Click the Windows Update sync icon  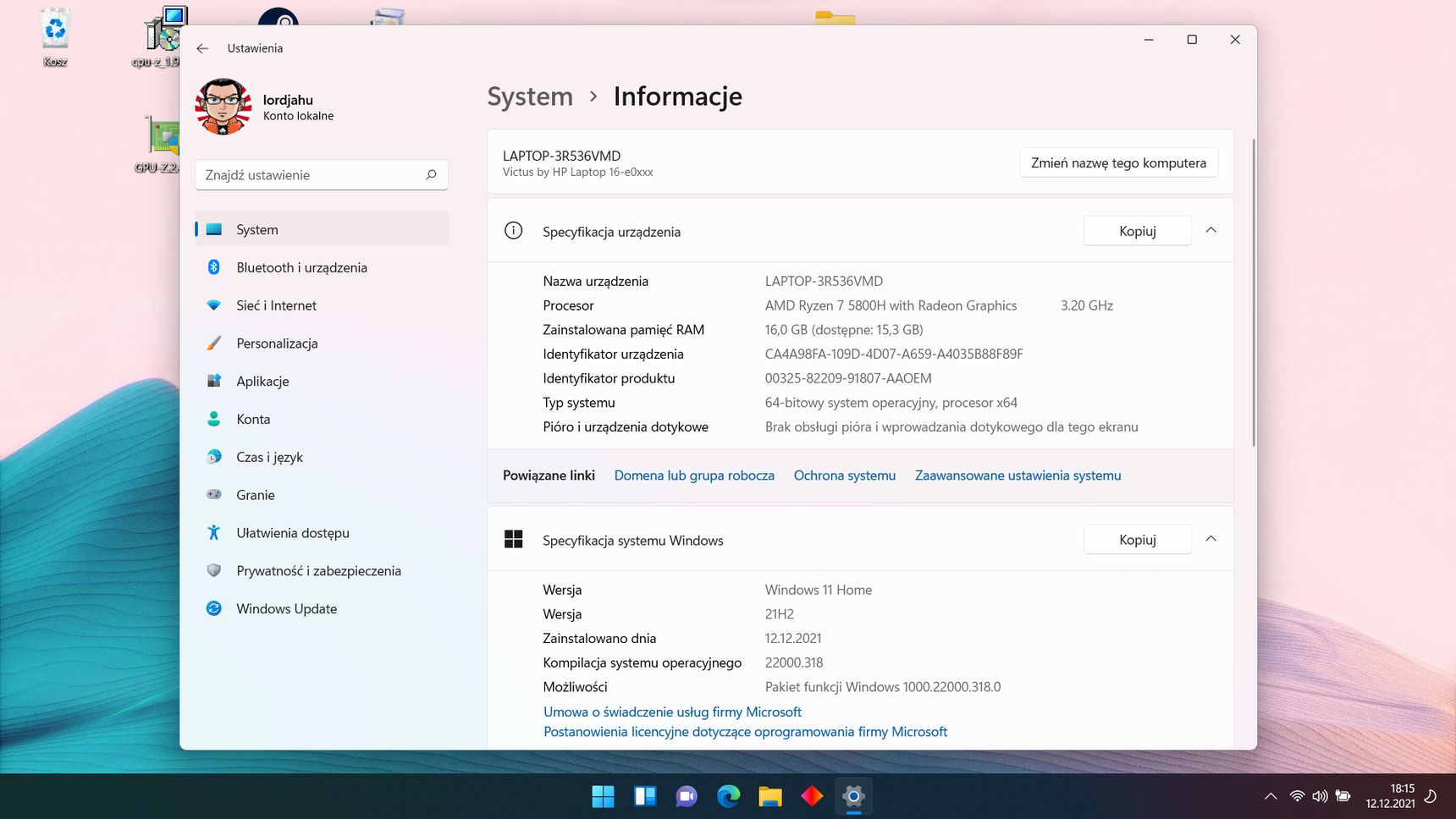coord(214,608)
